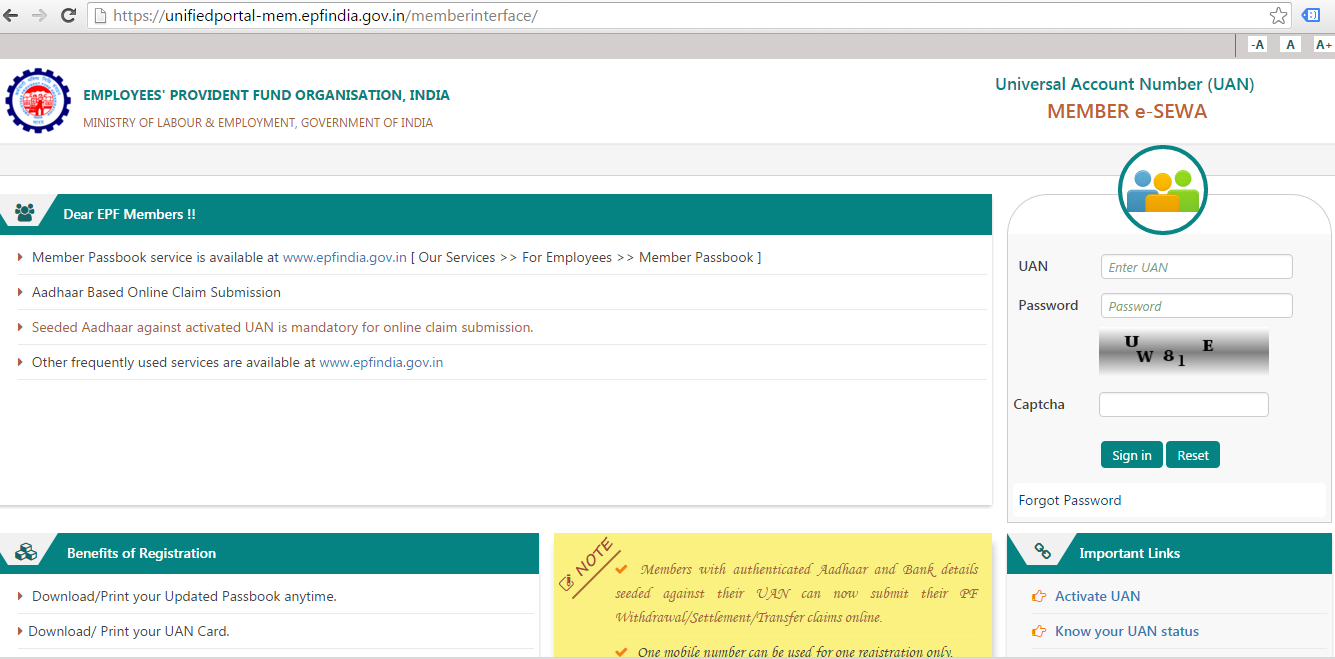
Task: Reload the page with the refresh icon
Action: pos(68,15)
